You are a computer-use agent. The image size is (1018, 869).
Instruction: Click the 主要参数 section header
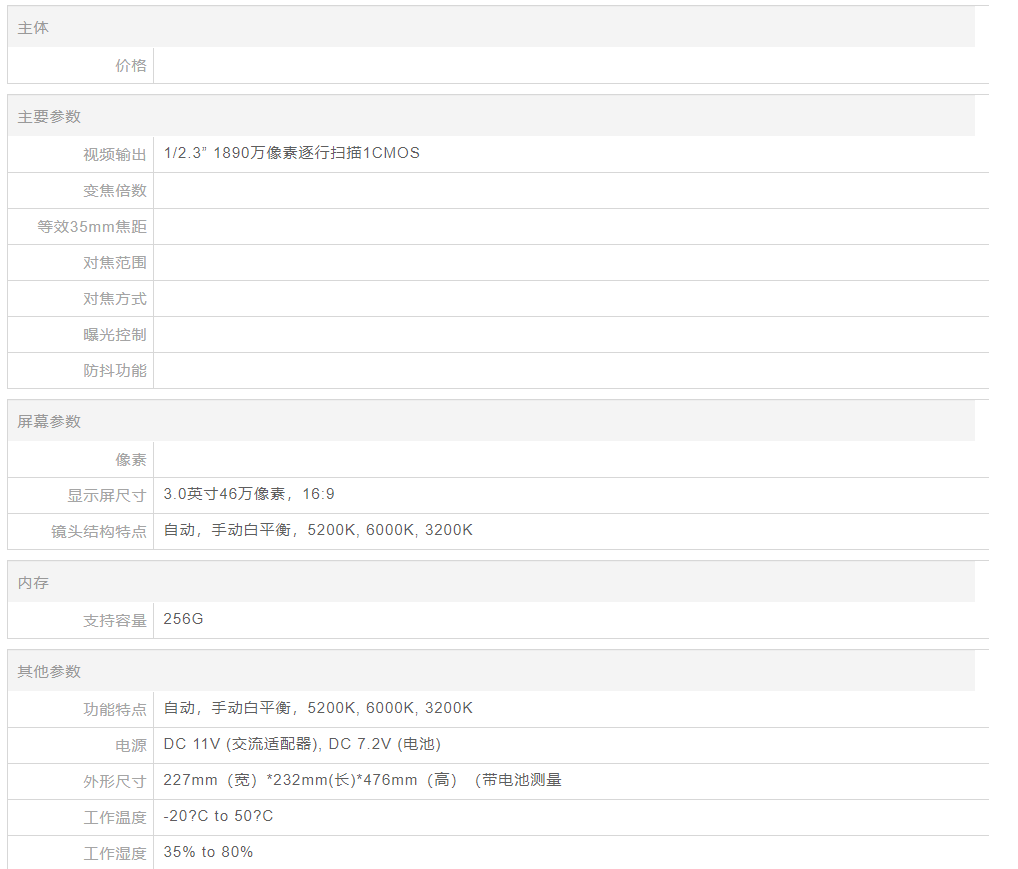tap(49, 117)
